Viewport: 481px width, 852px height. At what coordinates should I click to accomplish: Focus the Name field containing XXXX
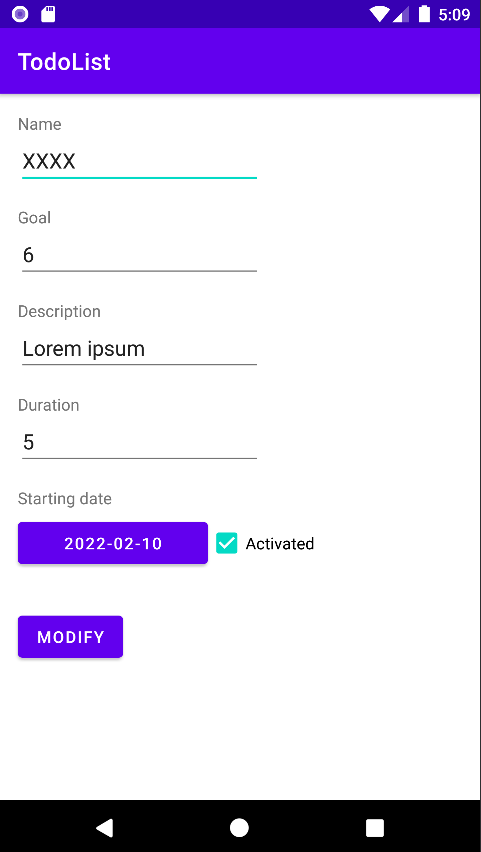139,162
